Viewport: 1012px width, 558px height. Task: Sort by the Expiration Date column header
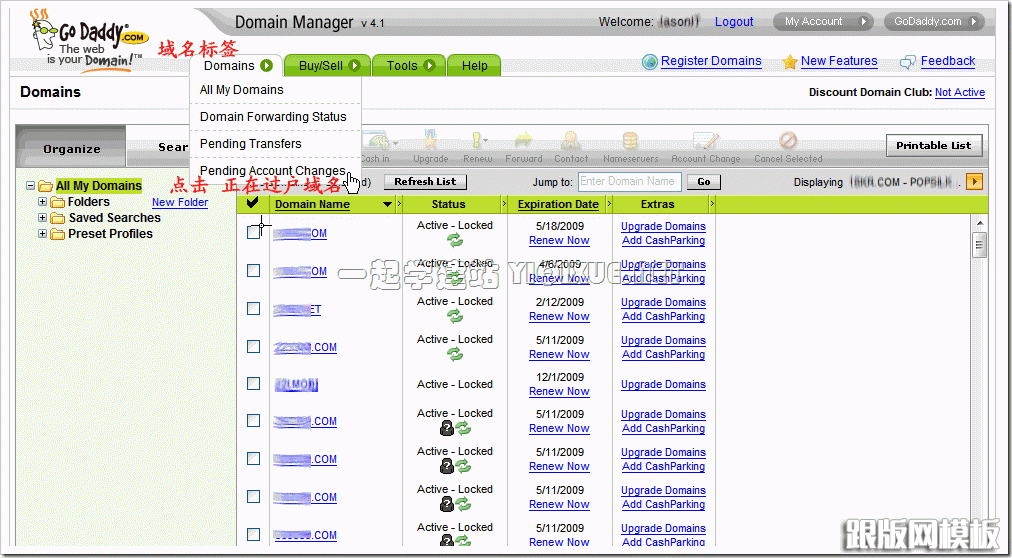pyautogui.click(x=558, y=204)
